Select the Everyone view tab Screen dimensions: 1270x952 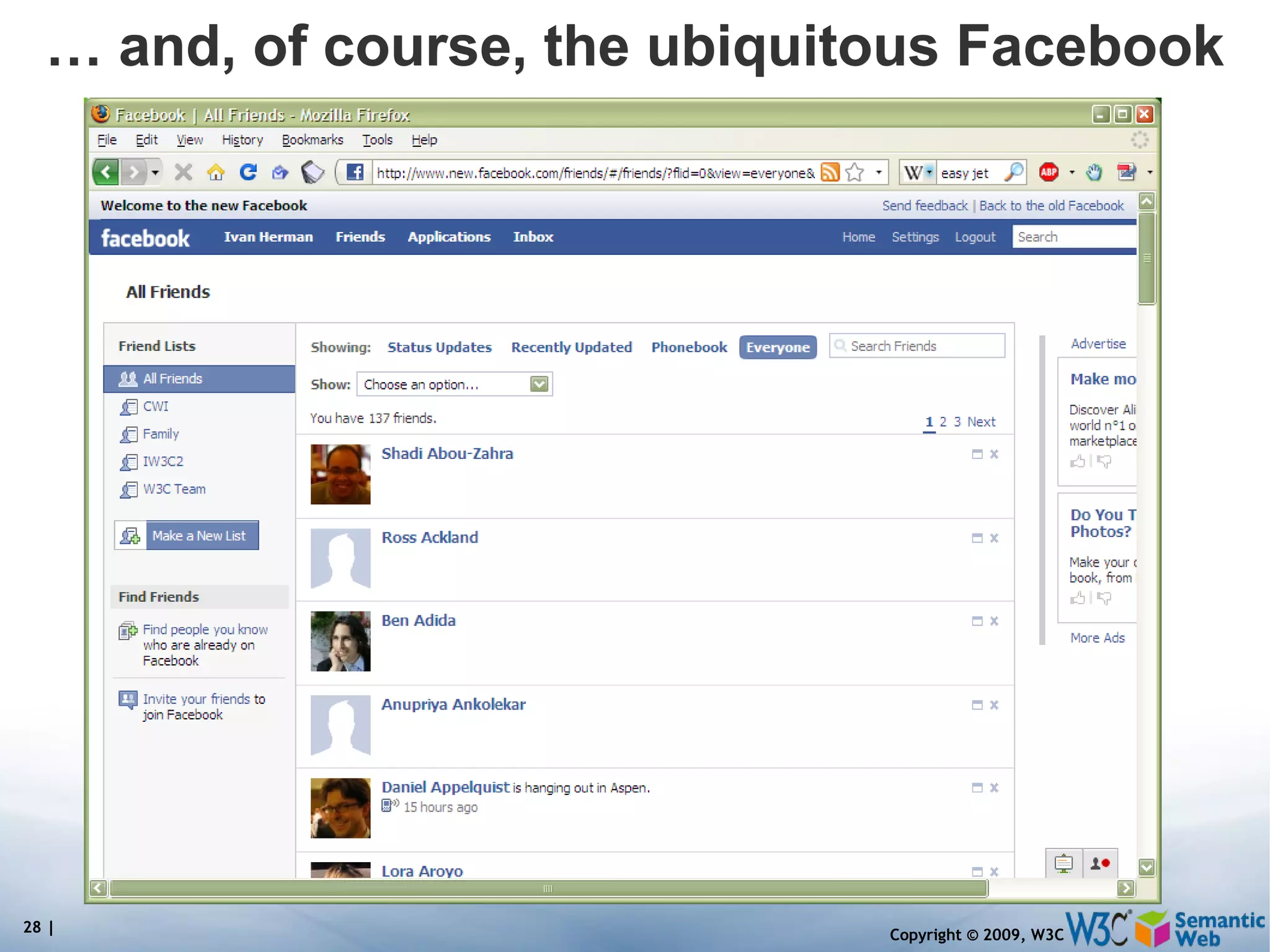pos(778,347)
